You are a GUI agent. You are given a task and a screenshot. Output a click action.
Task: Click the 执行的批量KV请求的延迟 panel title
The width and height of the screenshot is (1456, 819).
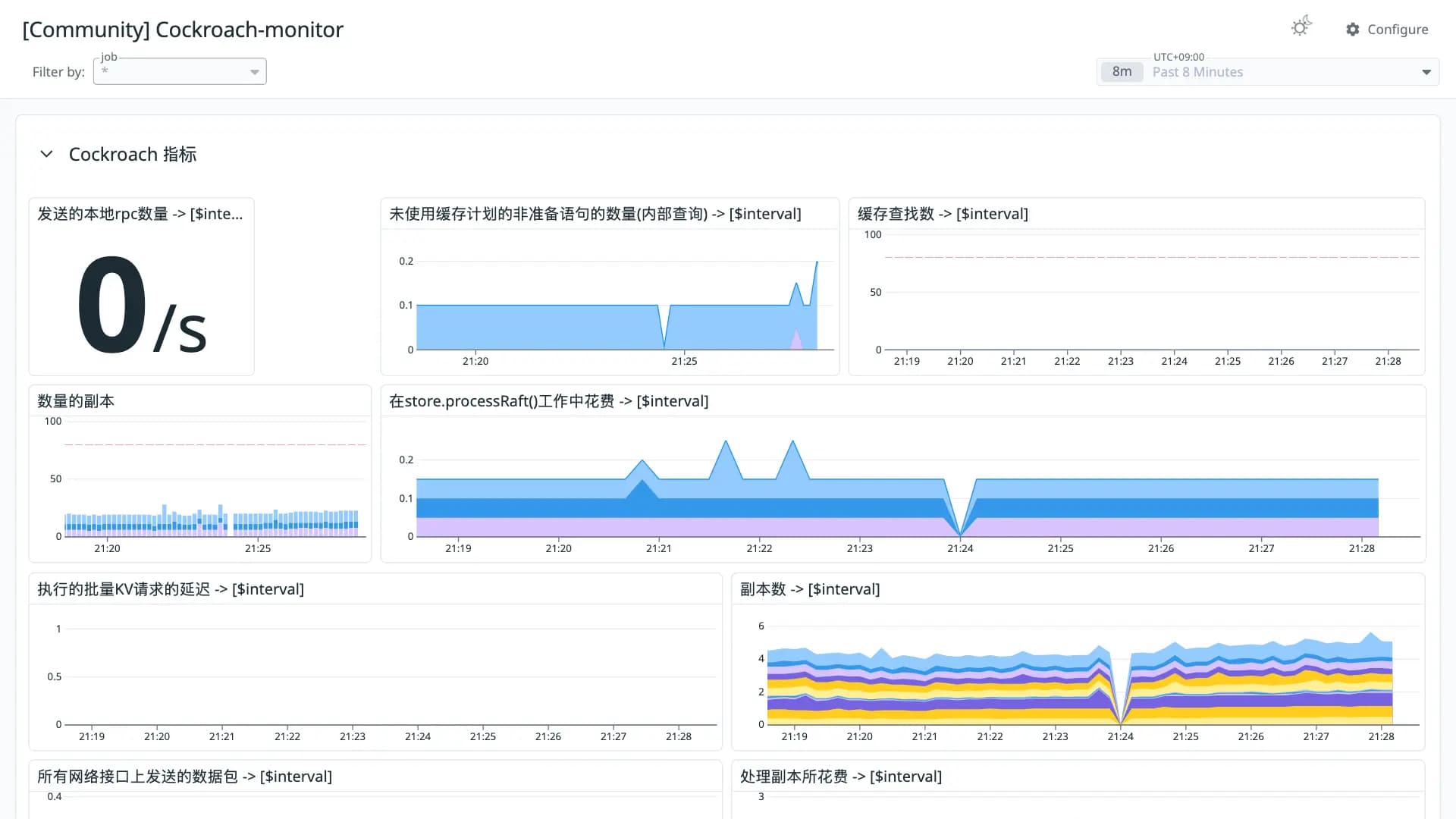171,589
